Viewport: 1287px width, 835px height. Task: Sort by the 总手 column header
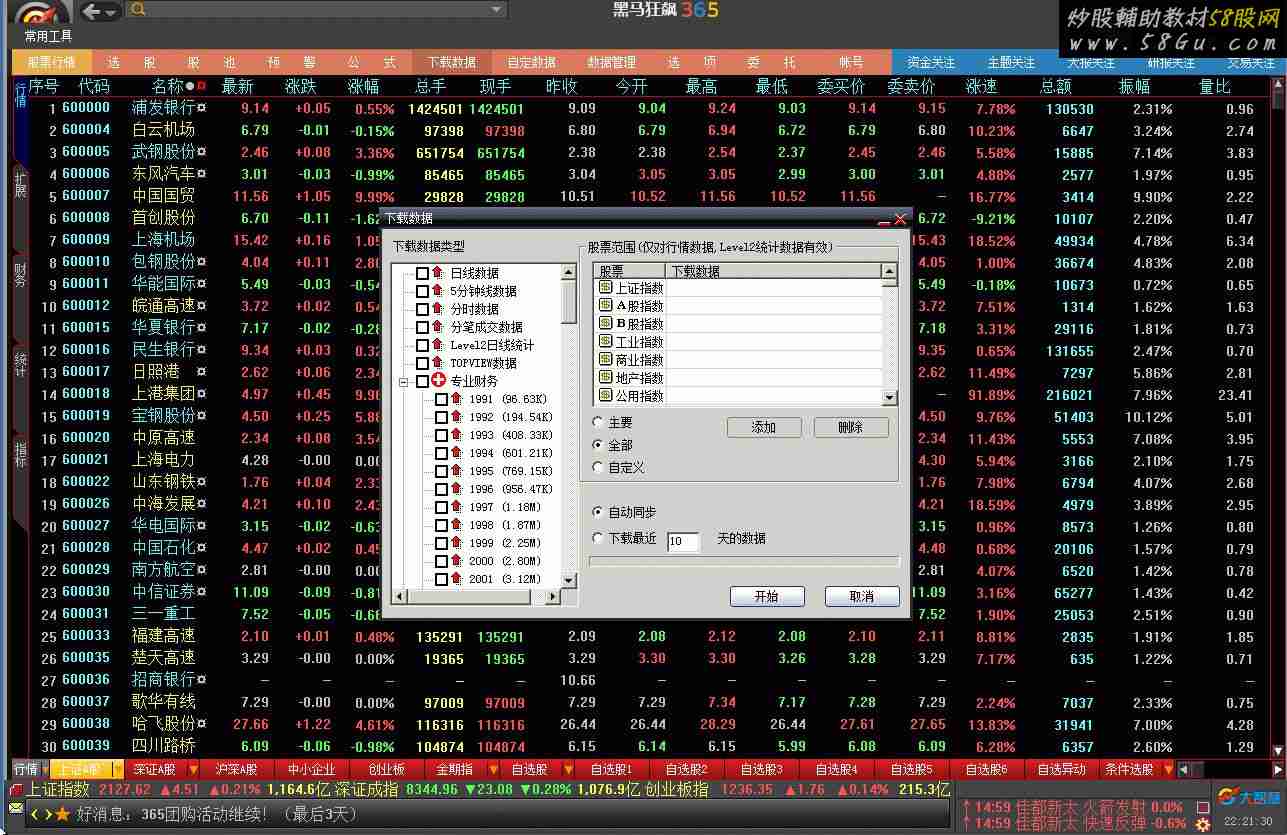(x=430, y=87)
